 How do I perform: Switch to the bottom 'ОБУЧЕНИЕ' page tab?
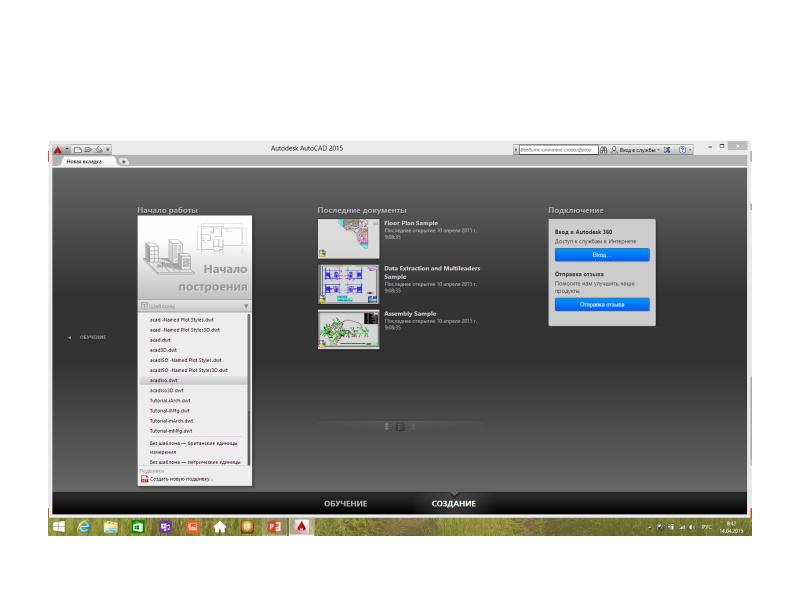[345, 504]
